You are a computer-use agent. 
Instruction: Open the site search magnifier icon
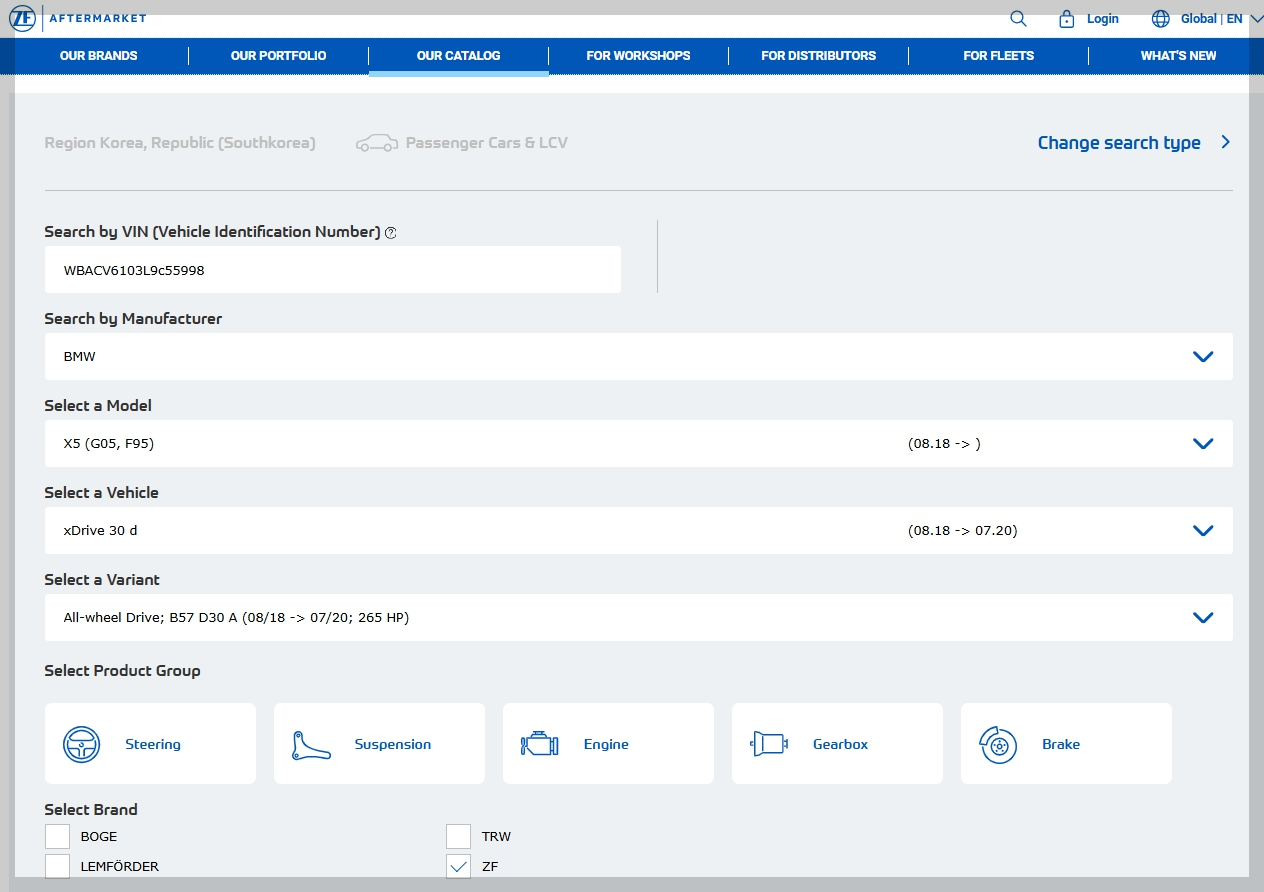1018,18
